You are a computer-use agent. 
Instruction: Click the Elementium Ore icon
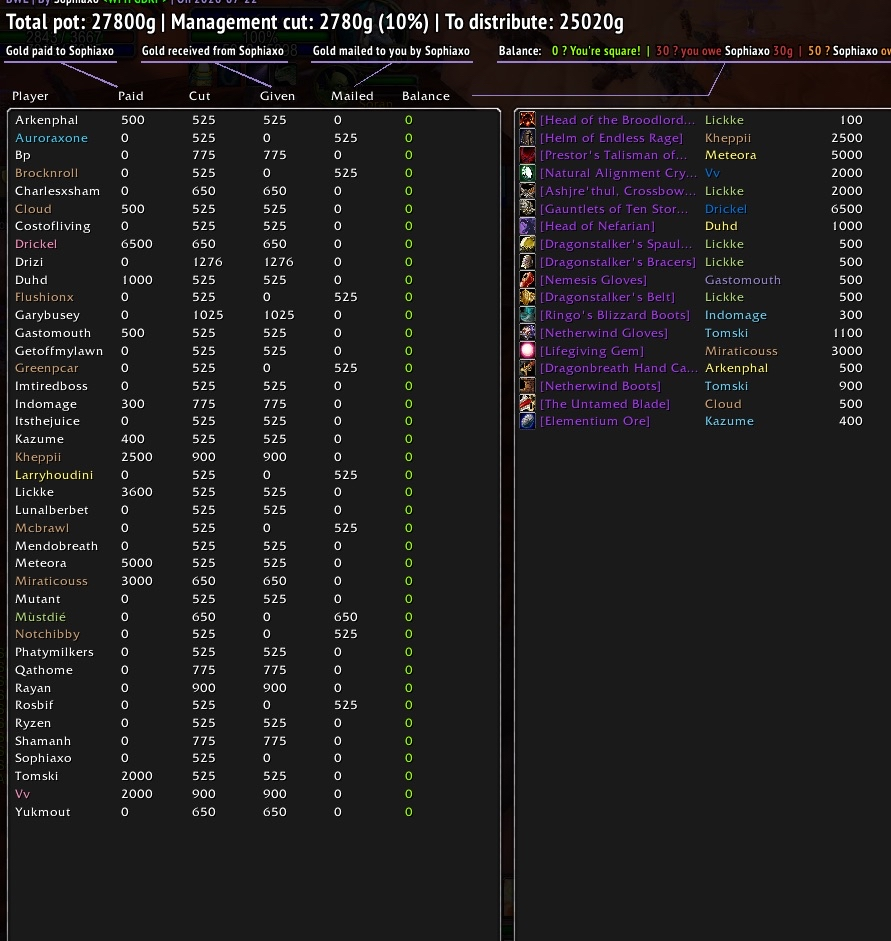(x=527, y=421)
